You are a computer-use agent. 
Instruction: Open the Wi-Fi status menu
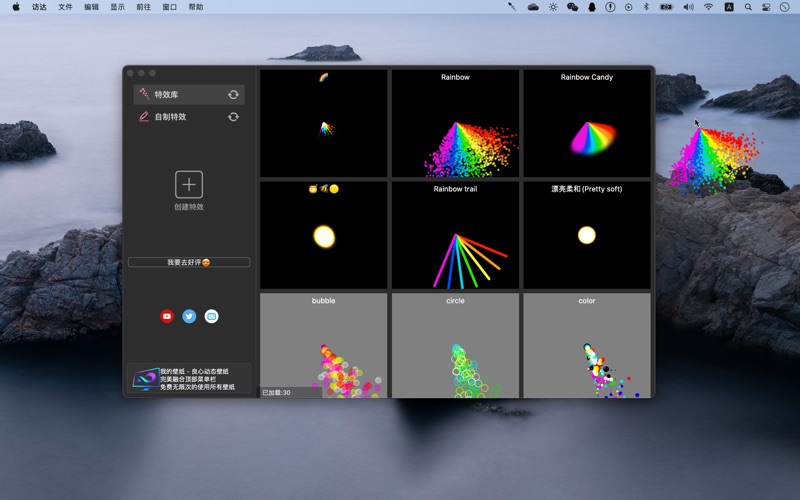pyautogui.click(x=708, y=7)
